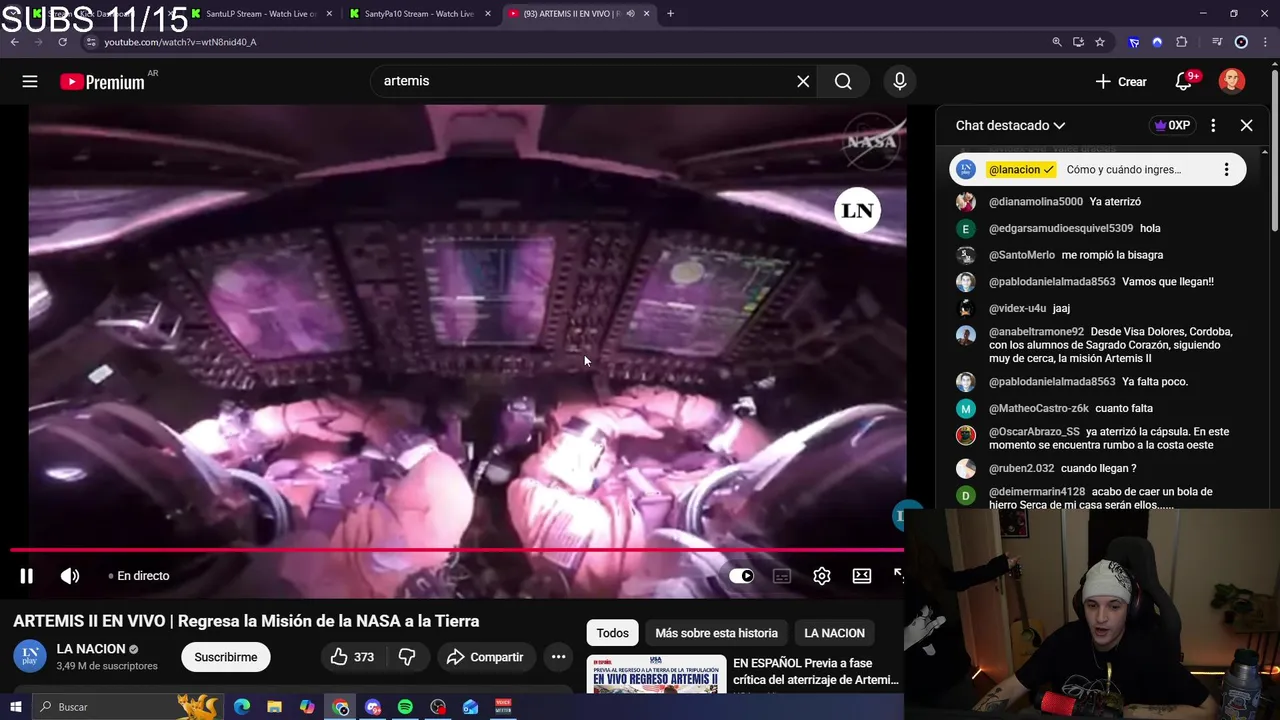The image size is (1280, 720).
Task: Open the YouTube hamburger guide menu
Action: coord(30,82)
